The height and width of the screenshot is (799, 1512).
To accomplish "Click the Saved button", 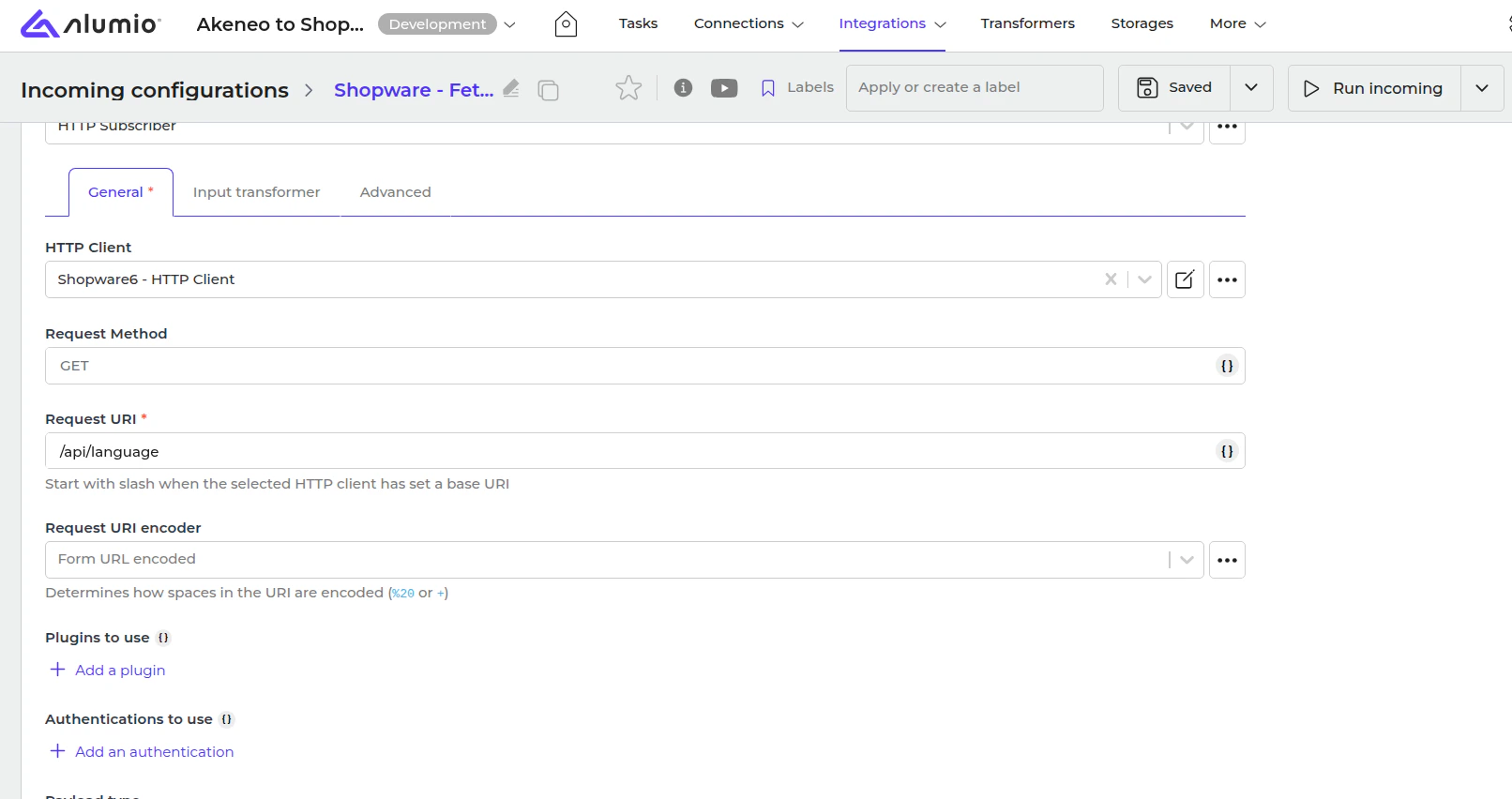I will pyautogui.click(x=1174, y=88).
